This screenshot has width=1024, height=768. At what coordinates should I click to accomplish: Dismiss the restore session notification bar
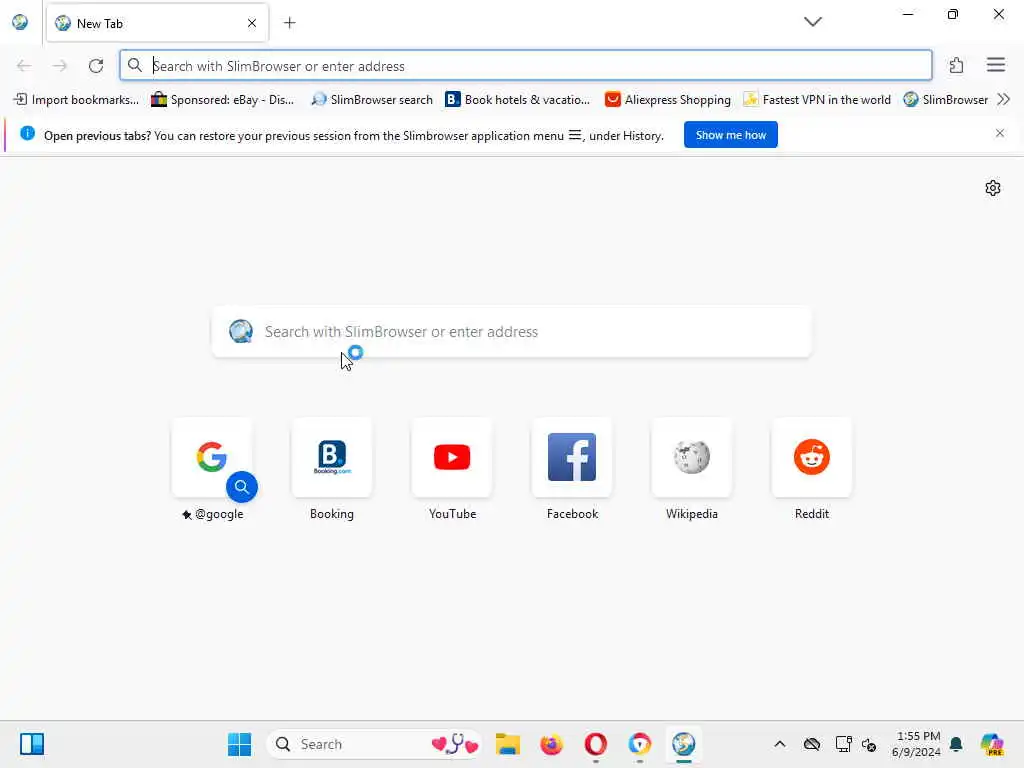click(999, 133)
